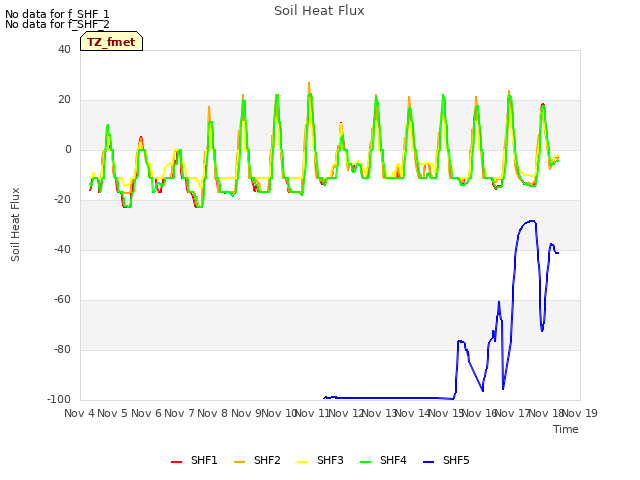
Task: Click the -20 y-axis tick label
Action: coord(62,200)
